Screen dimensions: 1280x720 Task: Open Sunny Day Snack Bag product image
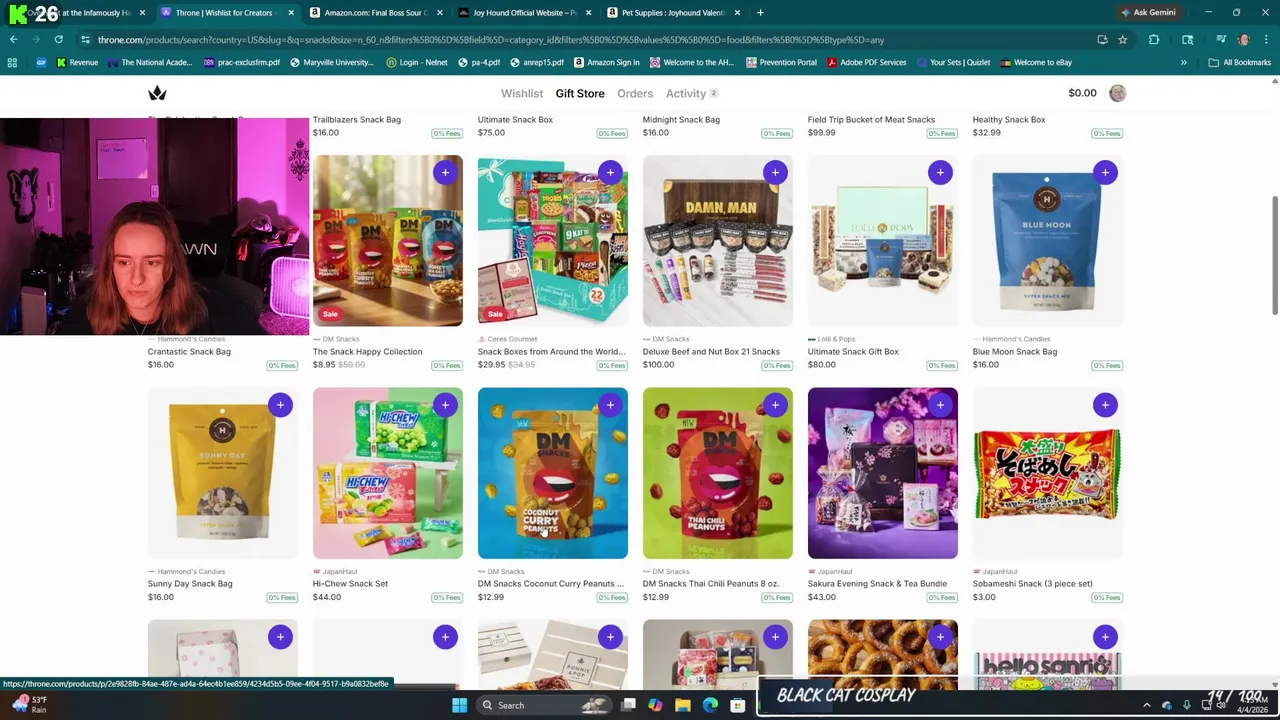tap(222, 473)
